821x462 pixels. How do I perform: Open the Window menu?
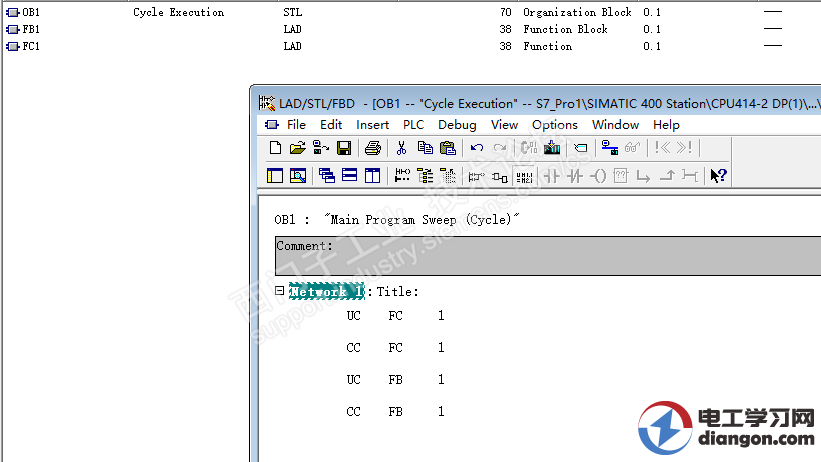615,125
